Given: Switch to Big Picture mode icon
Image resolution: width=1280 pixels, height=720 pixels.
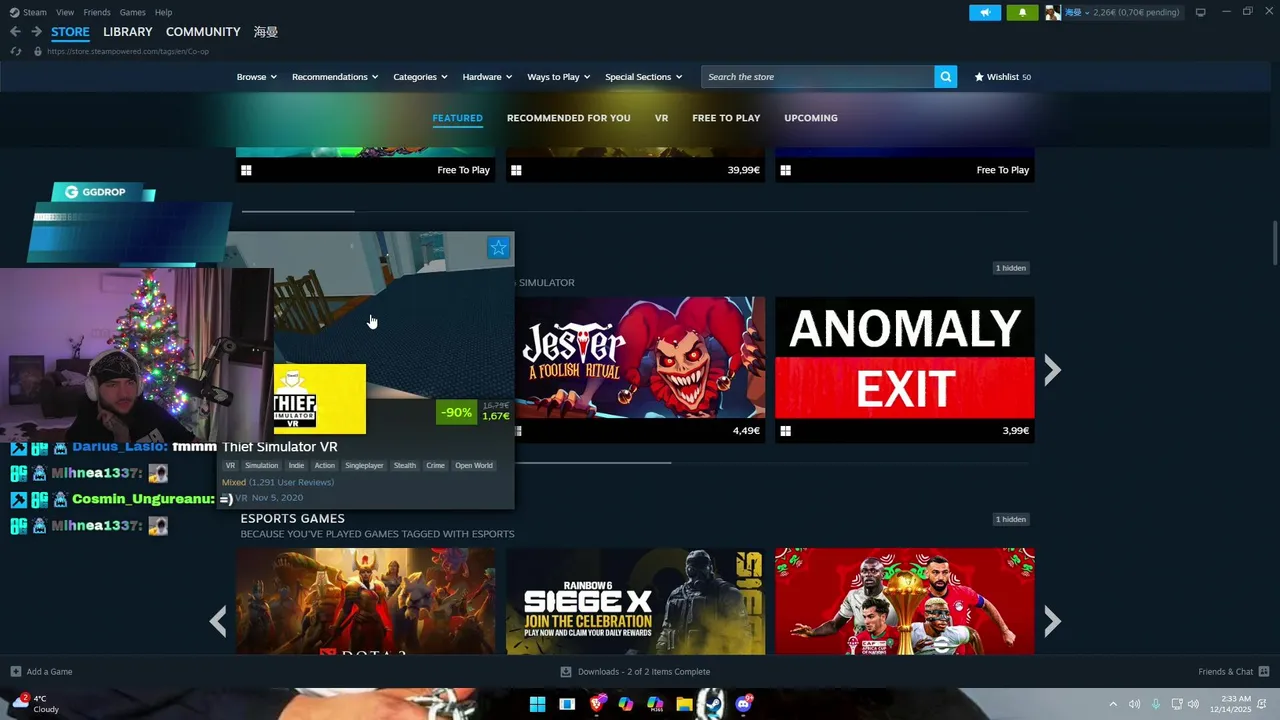Looking at the screenshot, I should click(1200, 12).
